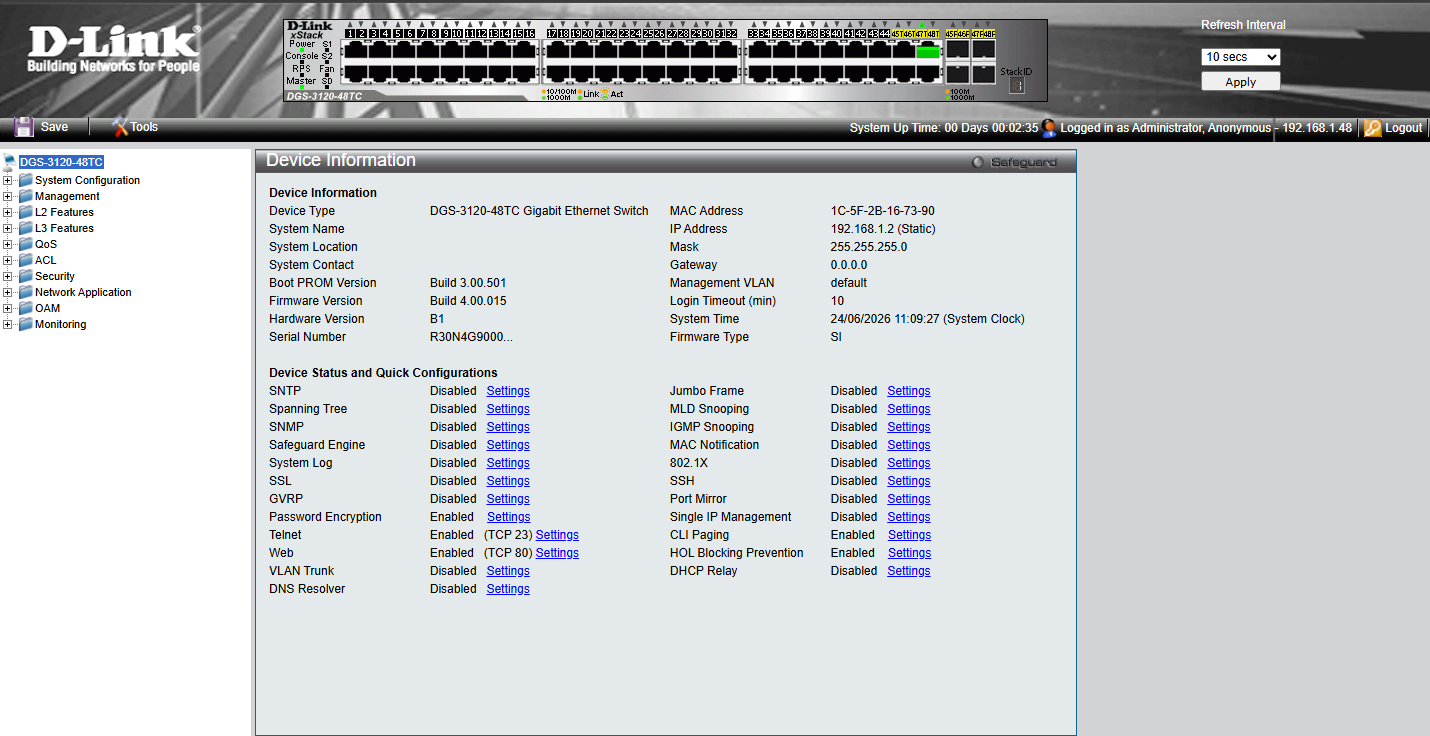
Task: Select the Management tree label
Action: coord(67,196)
